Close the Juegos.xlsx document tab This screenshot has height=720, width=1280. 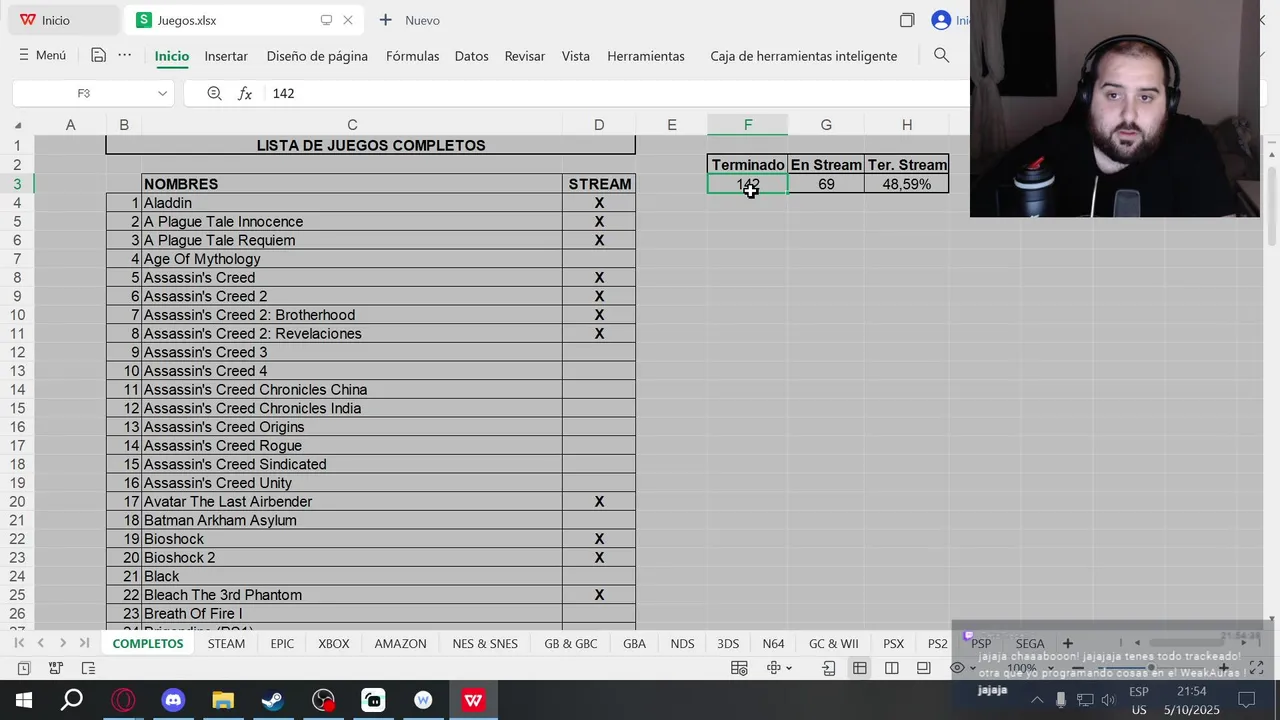point(348,20)
